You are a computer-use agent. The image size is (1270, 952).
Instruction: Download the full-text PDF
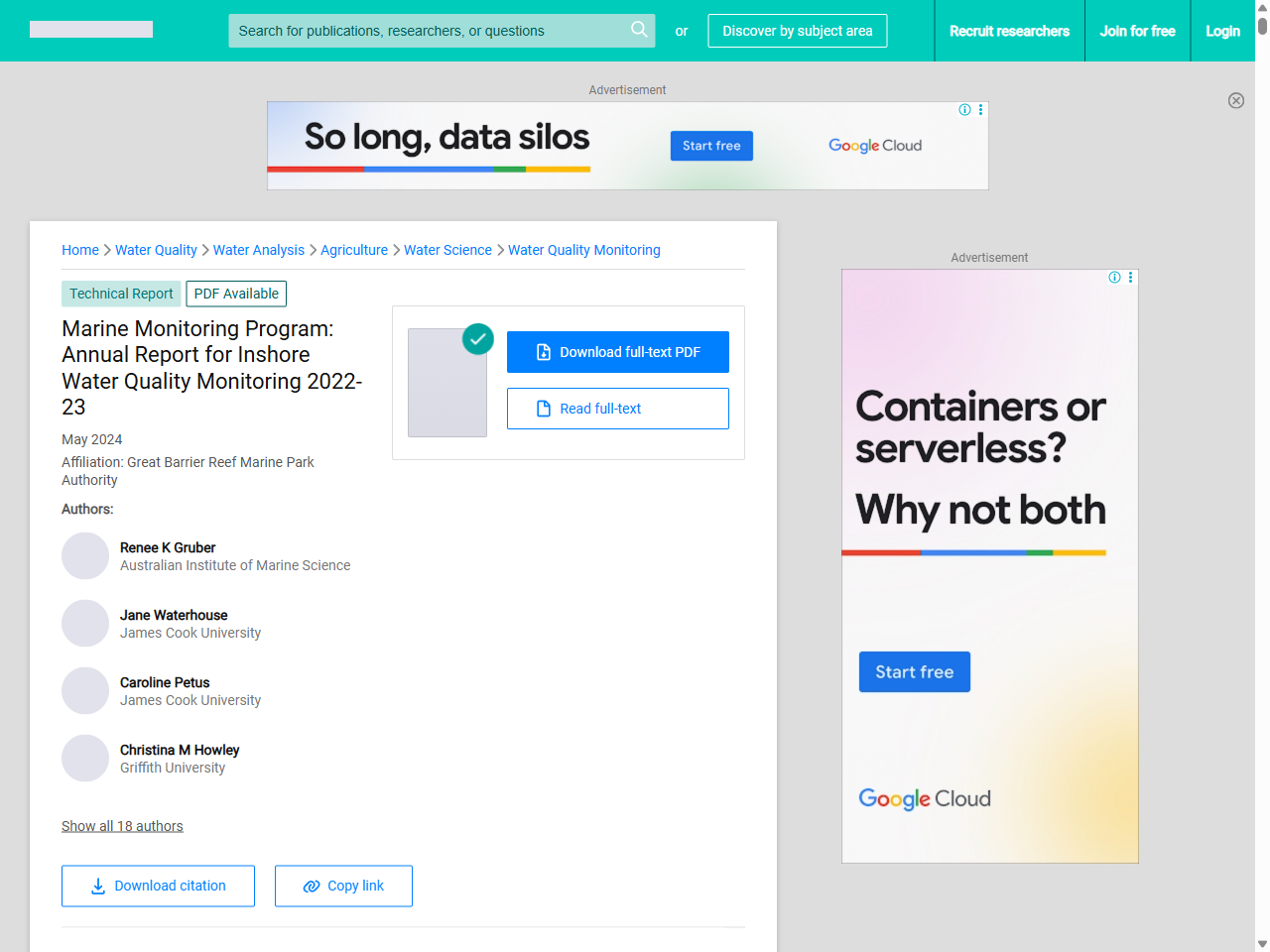coord(618,352)
